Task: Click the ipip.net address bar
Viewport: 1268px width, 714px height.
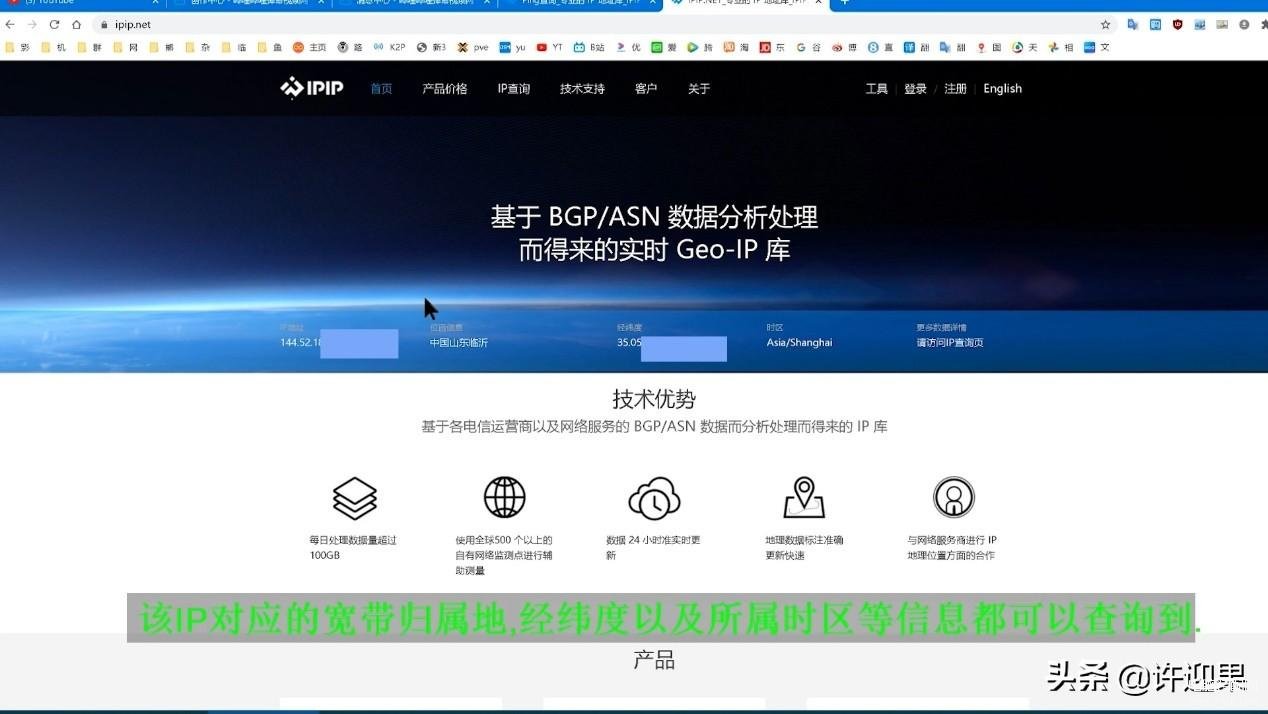Action: tap(600, 24)
